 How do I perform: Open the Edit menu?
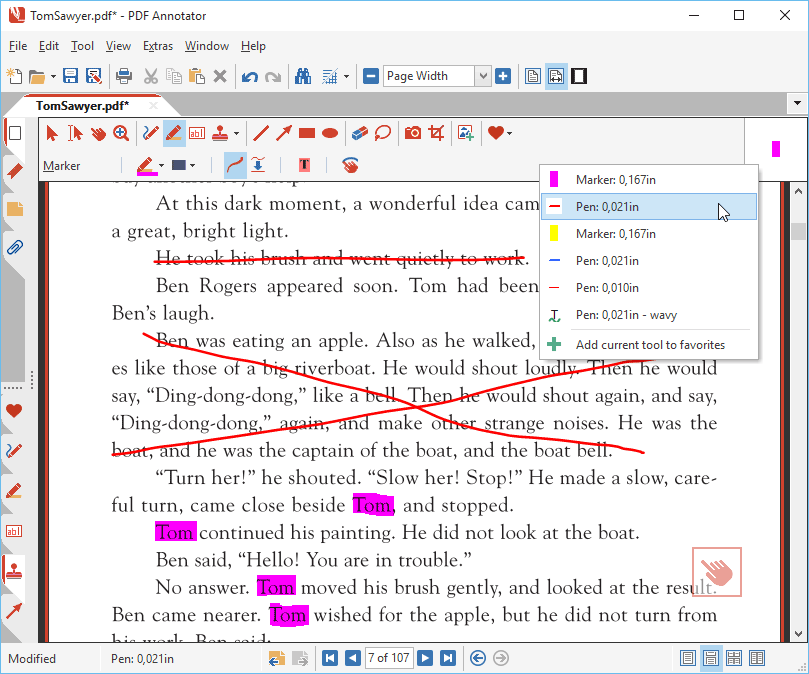click(x=48, y=46)
